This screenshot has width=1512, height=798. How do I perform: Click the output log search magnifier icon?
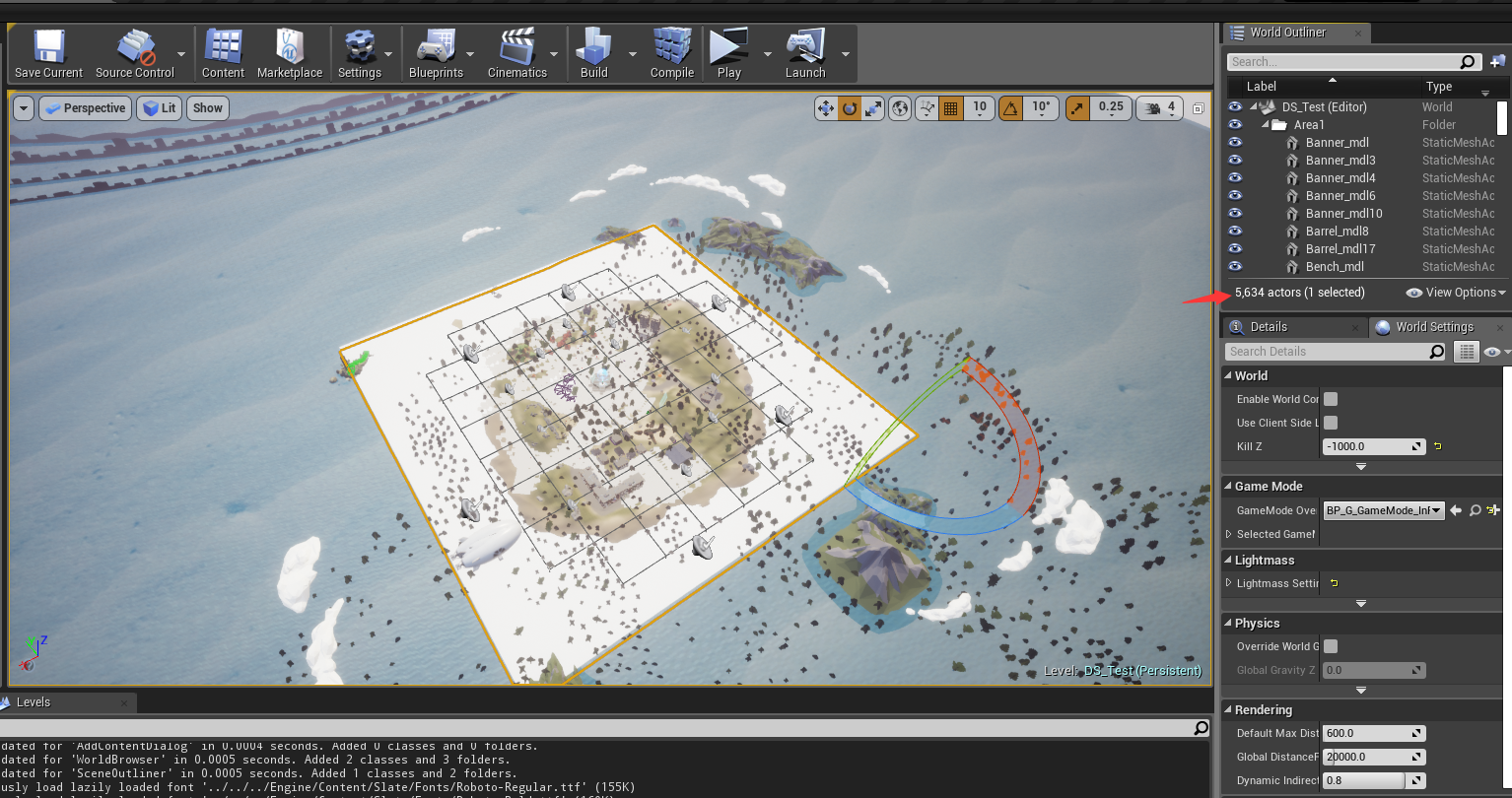click(1201, 728)
